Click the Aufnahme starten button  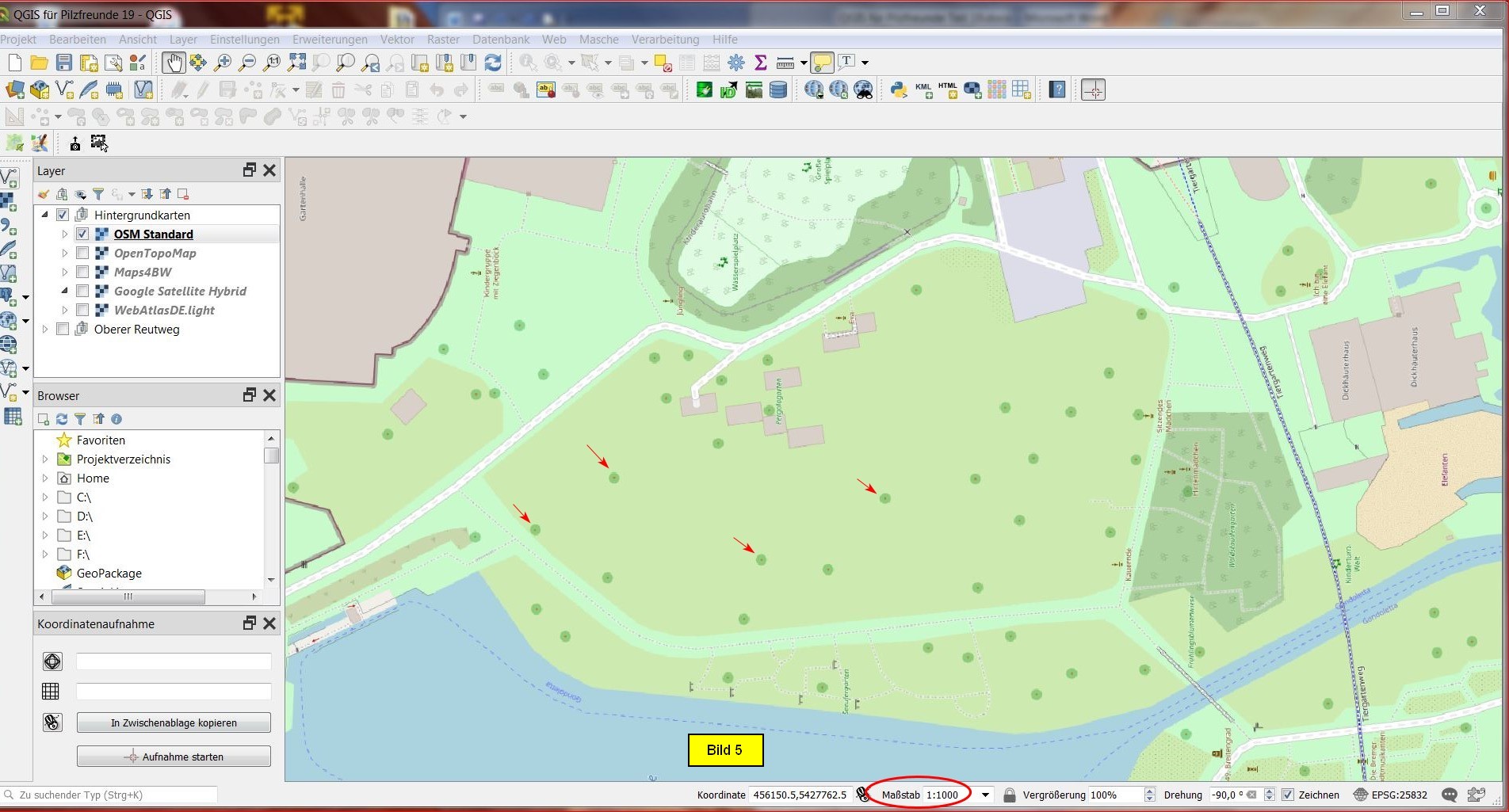click(174, 757)
